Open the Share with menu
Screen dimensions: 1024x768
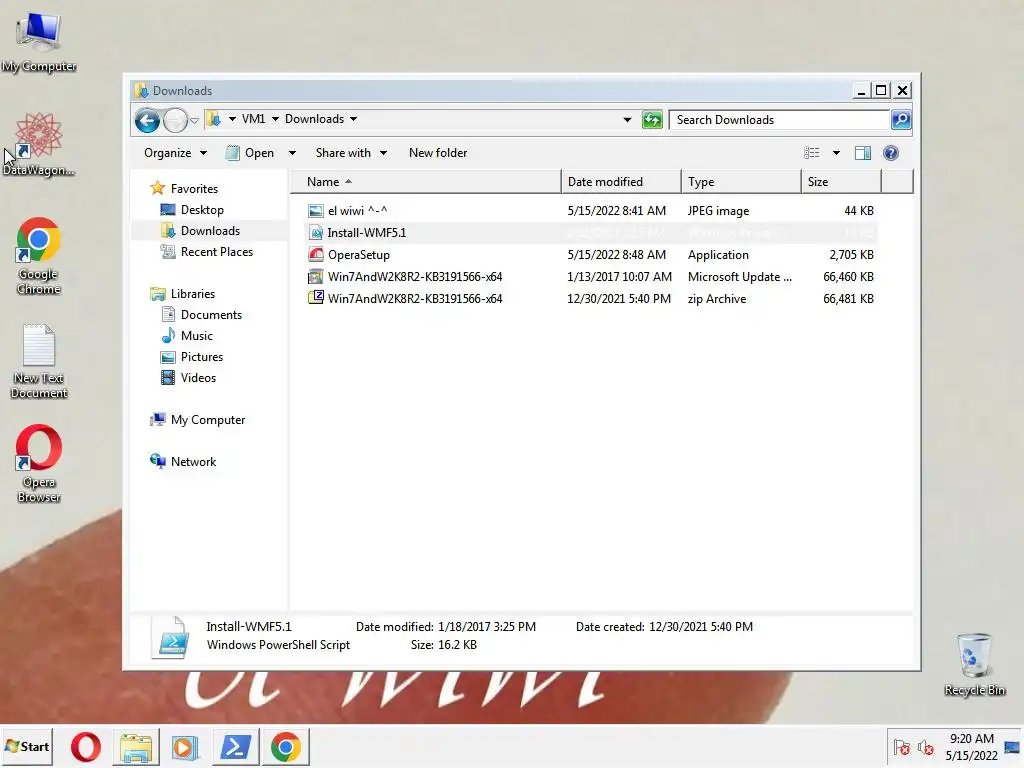[x=351, y=153]
